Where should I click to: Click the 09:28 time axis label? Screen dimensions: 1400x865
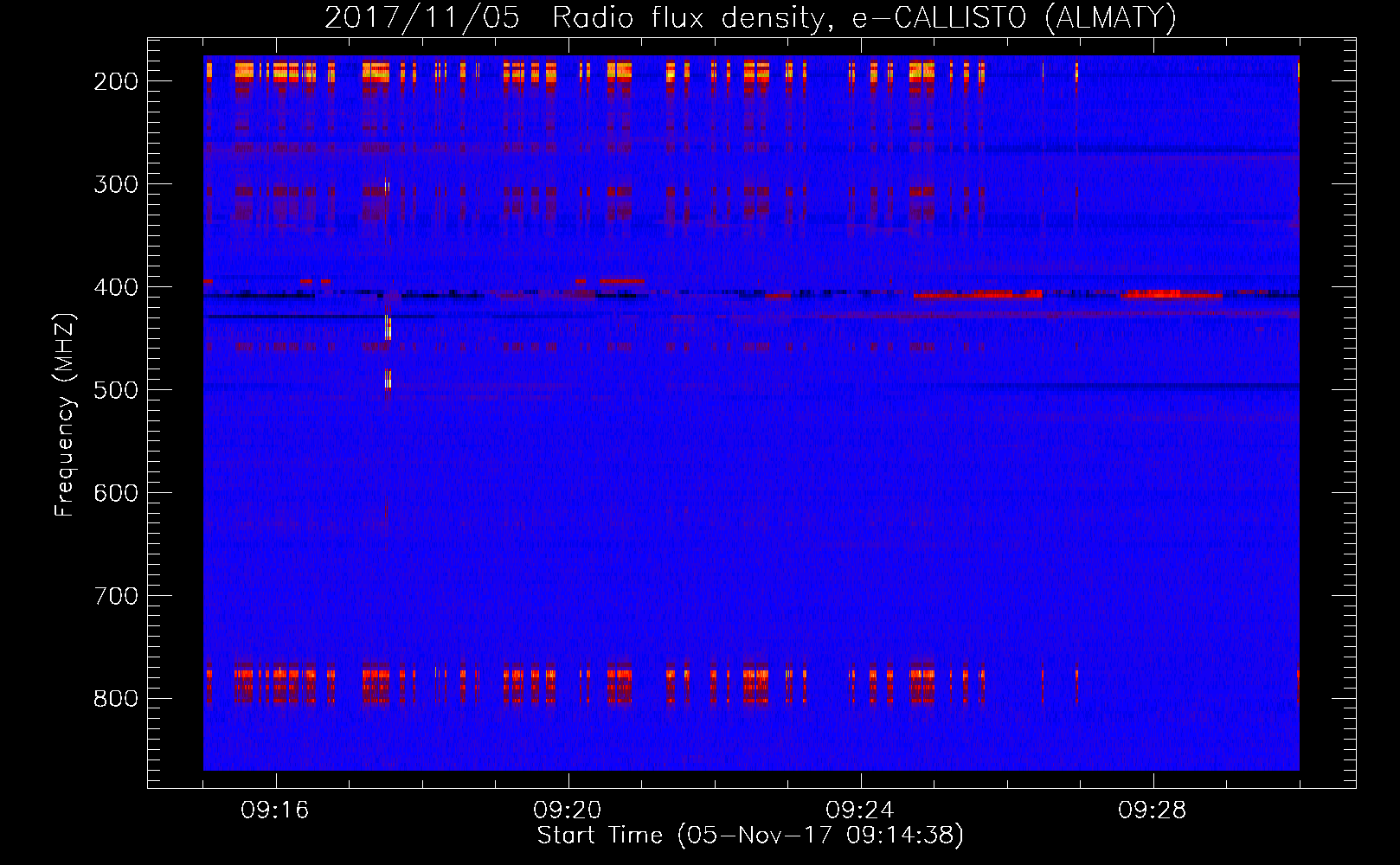point(1153,811)
